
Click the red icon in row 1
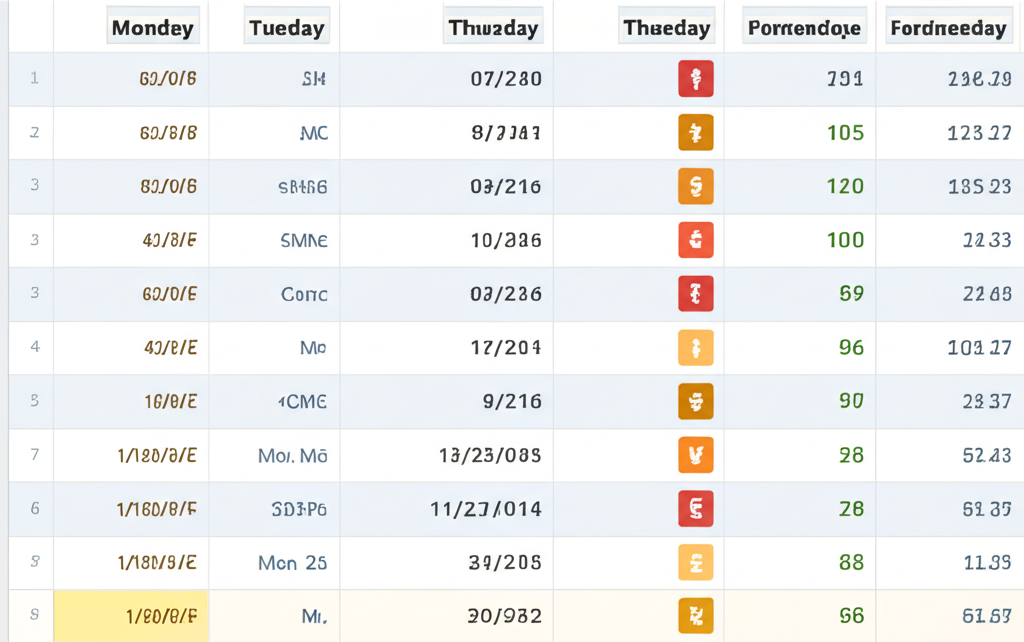coord(695,79)
